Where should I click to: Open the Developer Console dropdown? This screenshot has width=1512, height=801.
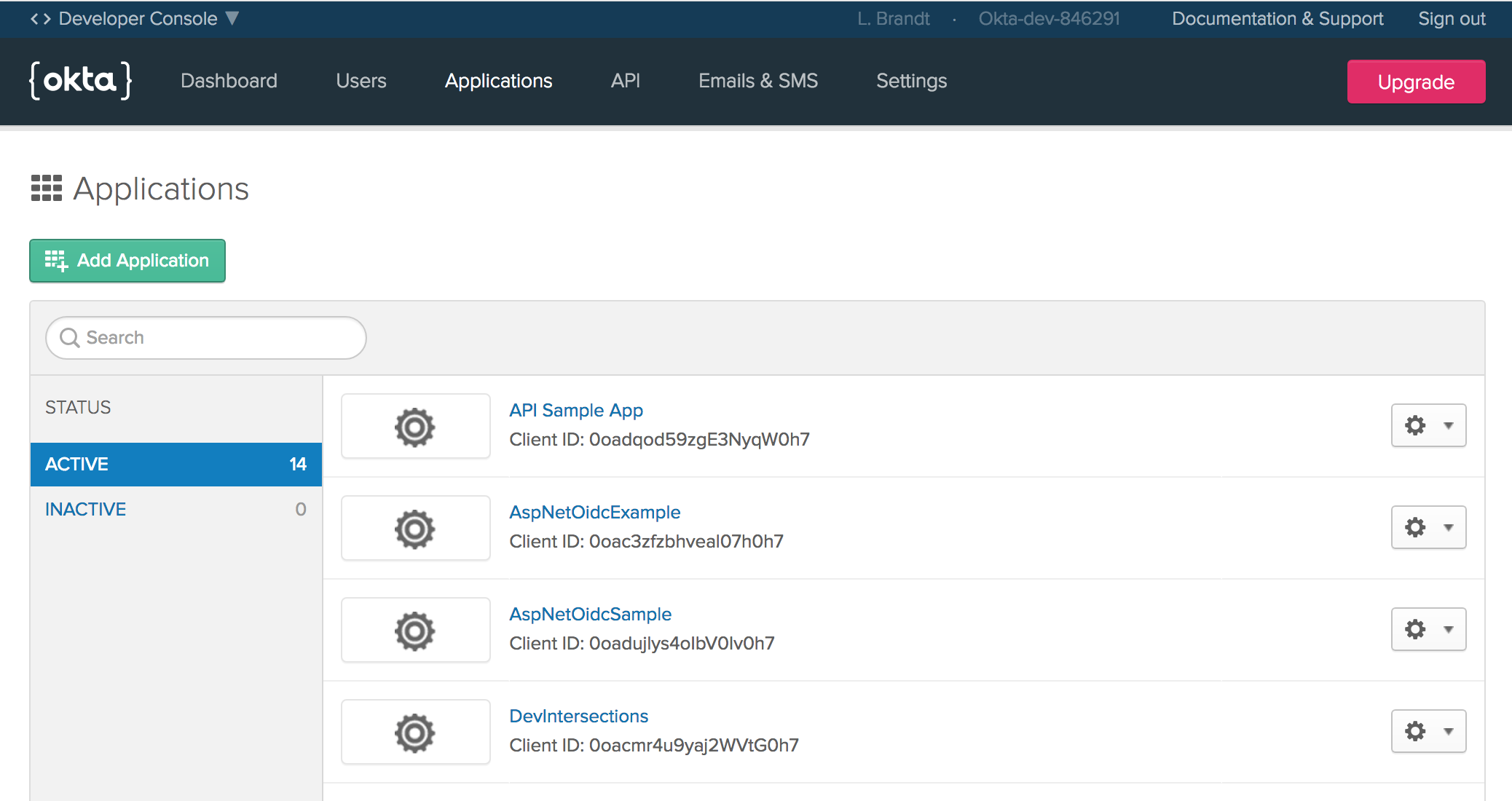232,19
